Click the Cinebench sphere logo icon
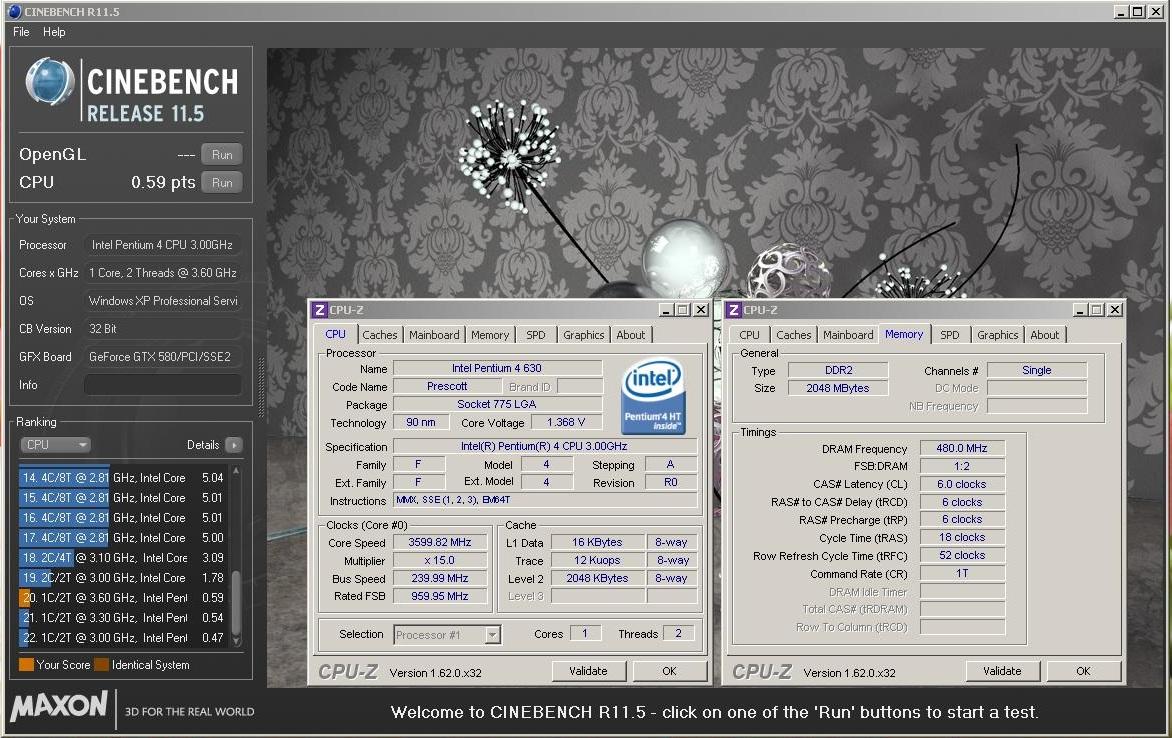Image resolution: width=1172 pixels, height=738 pixels. (49, 82)
